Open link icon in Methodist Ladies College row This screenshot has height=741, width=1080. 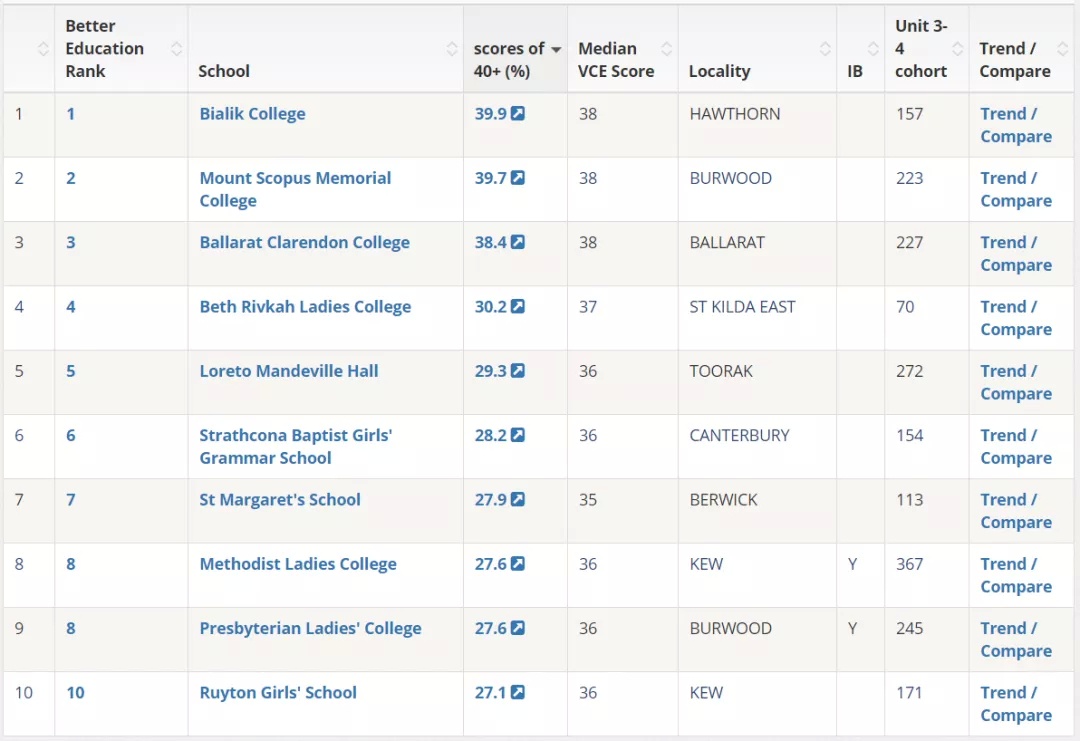517,563
